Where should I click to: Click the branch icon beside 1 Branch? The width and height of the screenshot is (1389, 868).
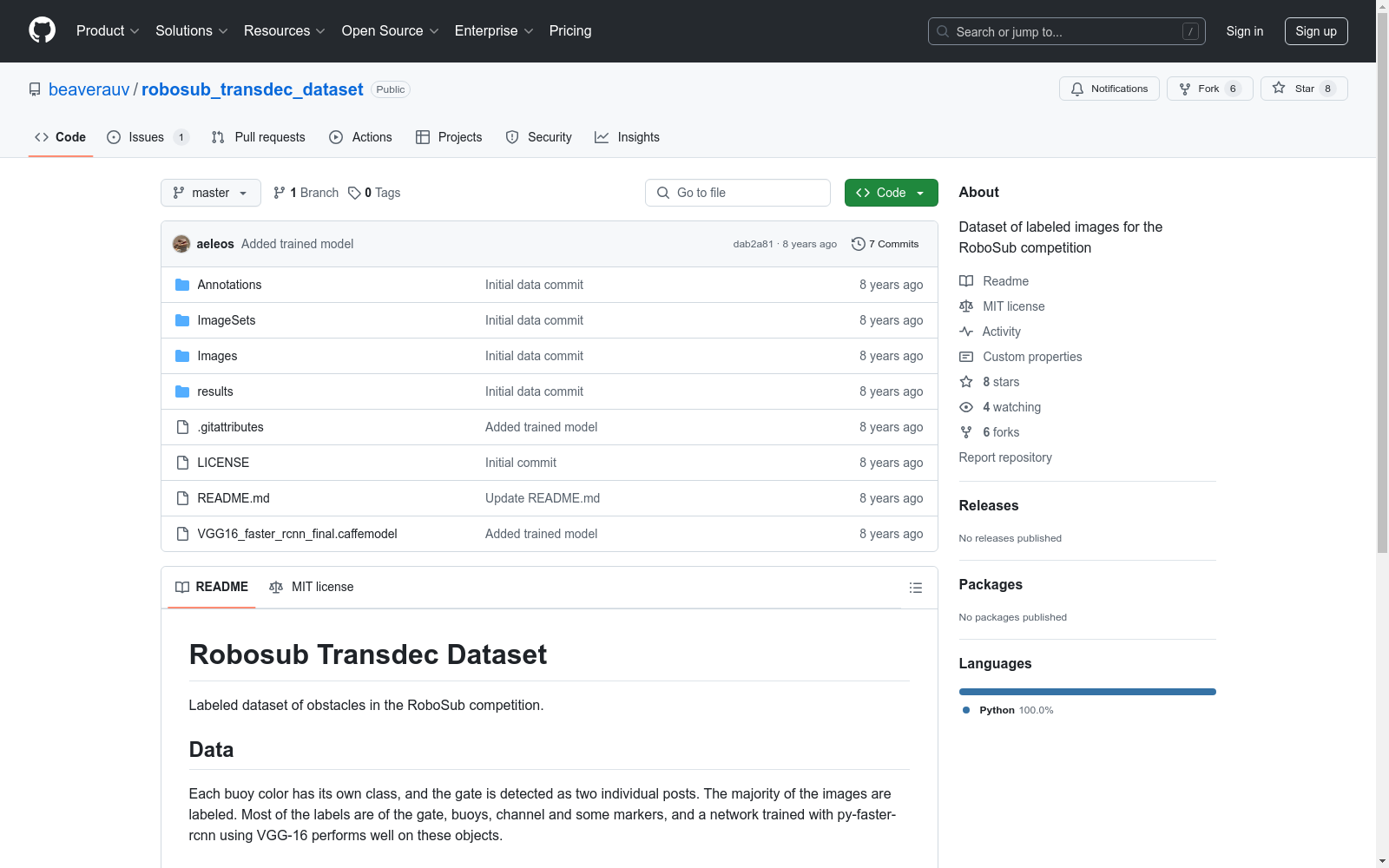[x=280, y=193]
